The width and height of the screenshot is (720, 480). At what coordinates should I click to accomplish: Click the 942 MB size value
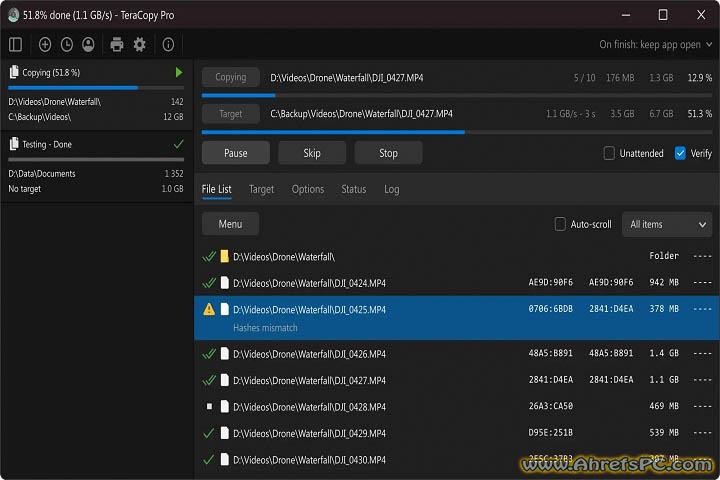[664, 282]
